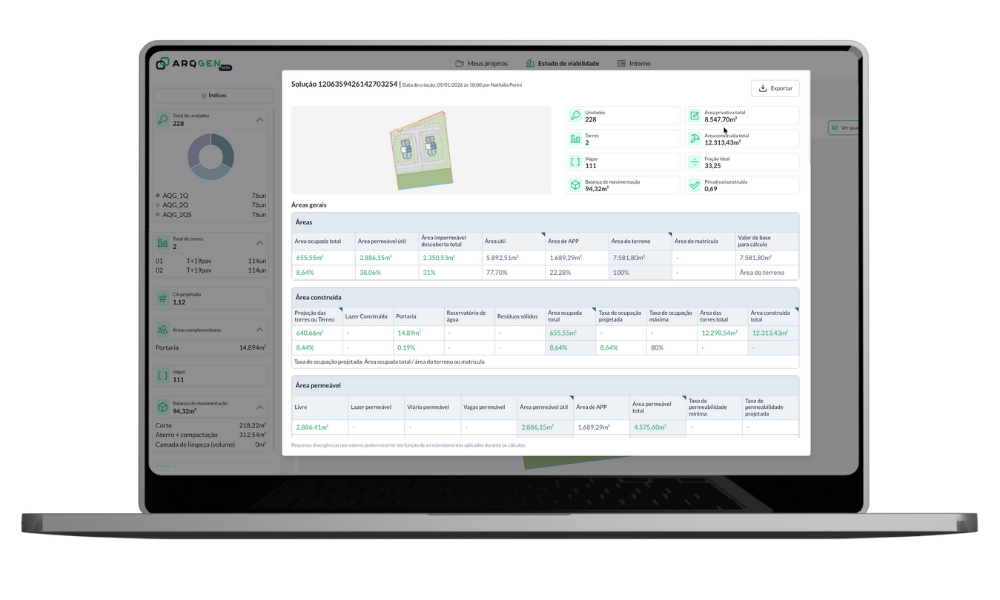This screenshot has width=1000, height=600.
Task: Click the Exportar button
Action: 775,88
